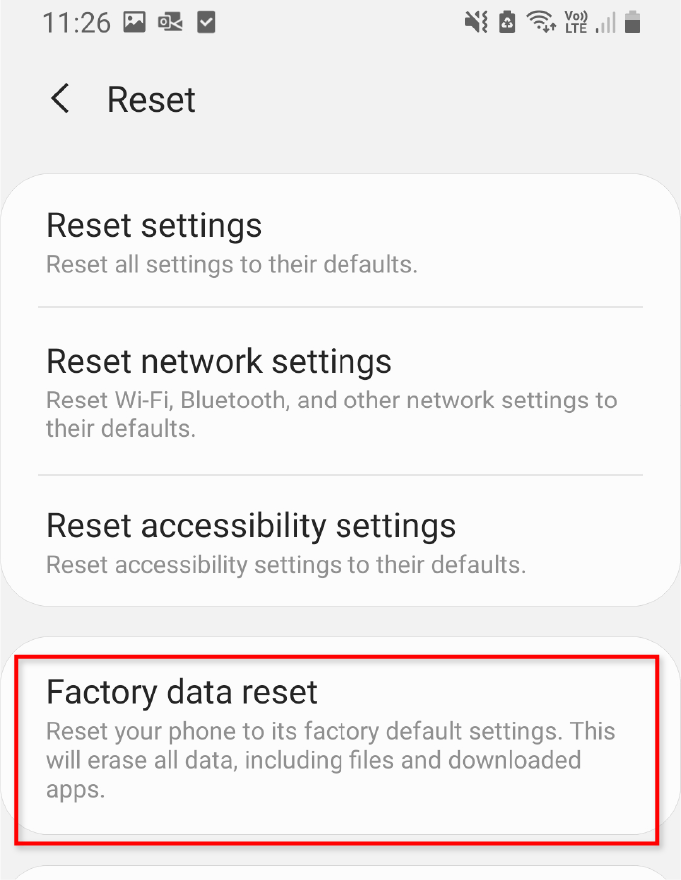Tap 'Reset accessibility settings to their defaults' text

pos(286,565)
